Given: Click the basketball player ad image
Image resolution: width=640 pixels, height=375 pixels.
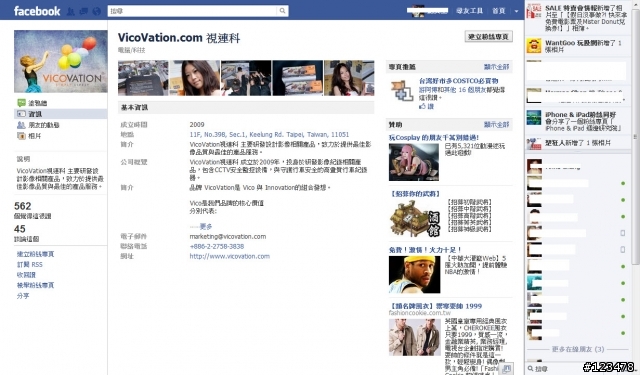Looking at the screenshot, I should [414, 275].
